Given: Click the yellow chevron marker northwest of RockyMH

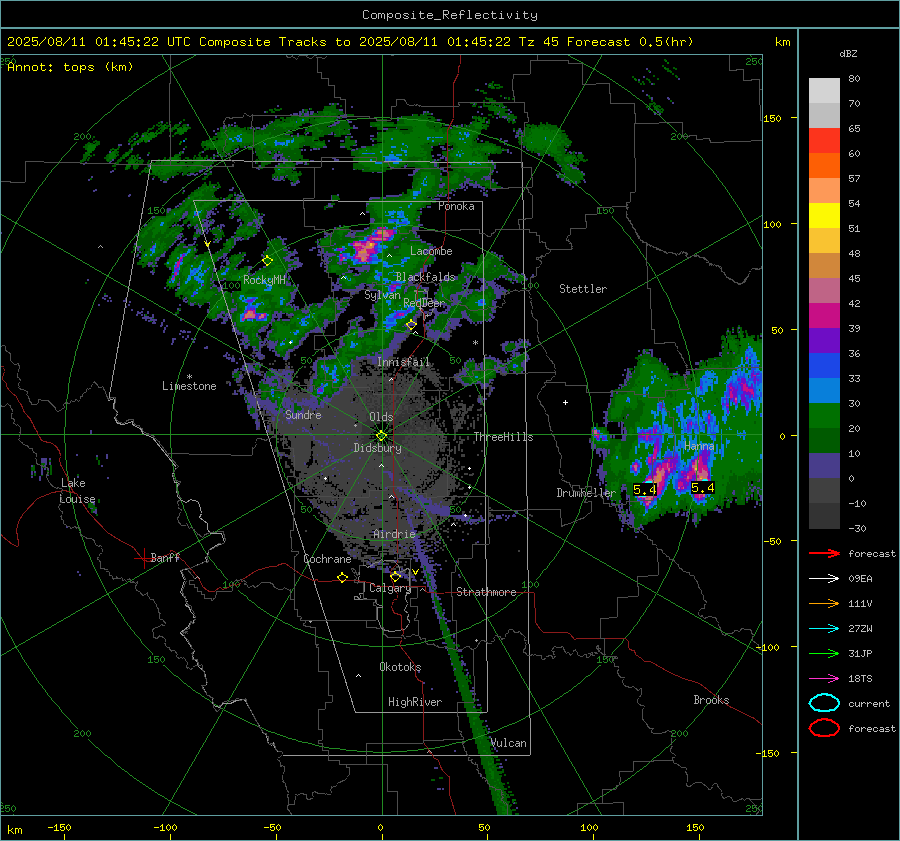Looking at the screenshot, I should pyautogui.click(x=207, y=244).
